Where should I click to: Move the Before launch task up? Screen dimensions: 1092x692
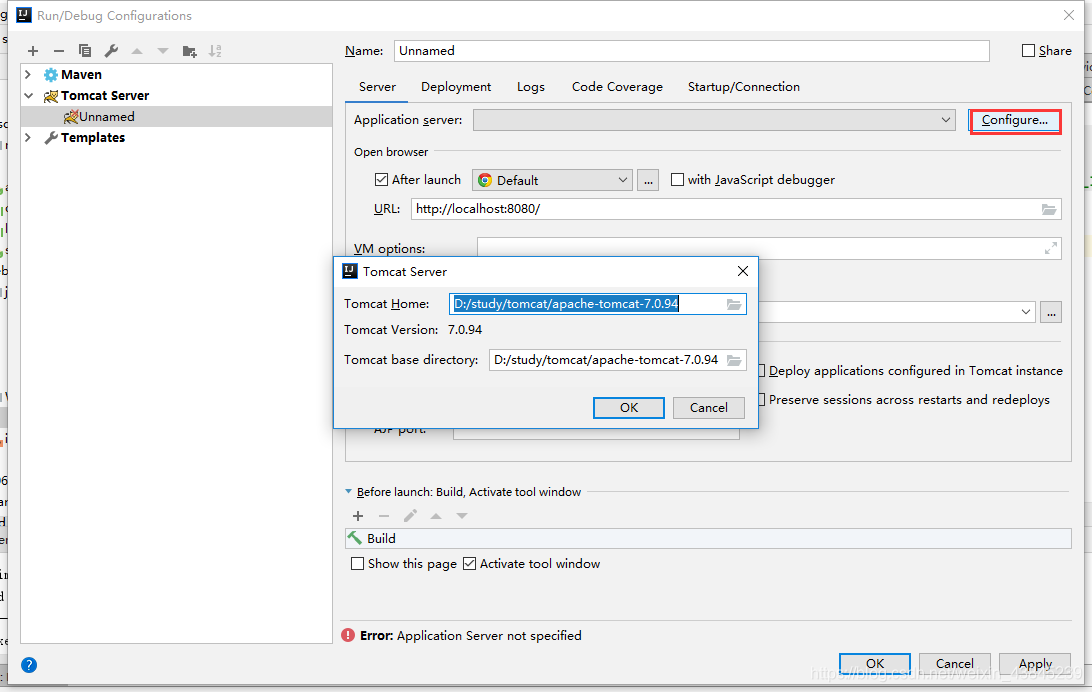pyautogui.click(x=436, y=516)
